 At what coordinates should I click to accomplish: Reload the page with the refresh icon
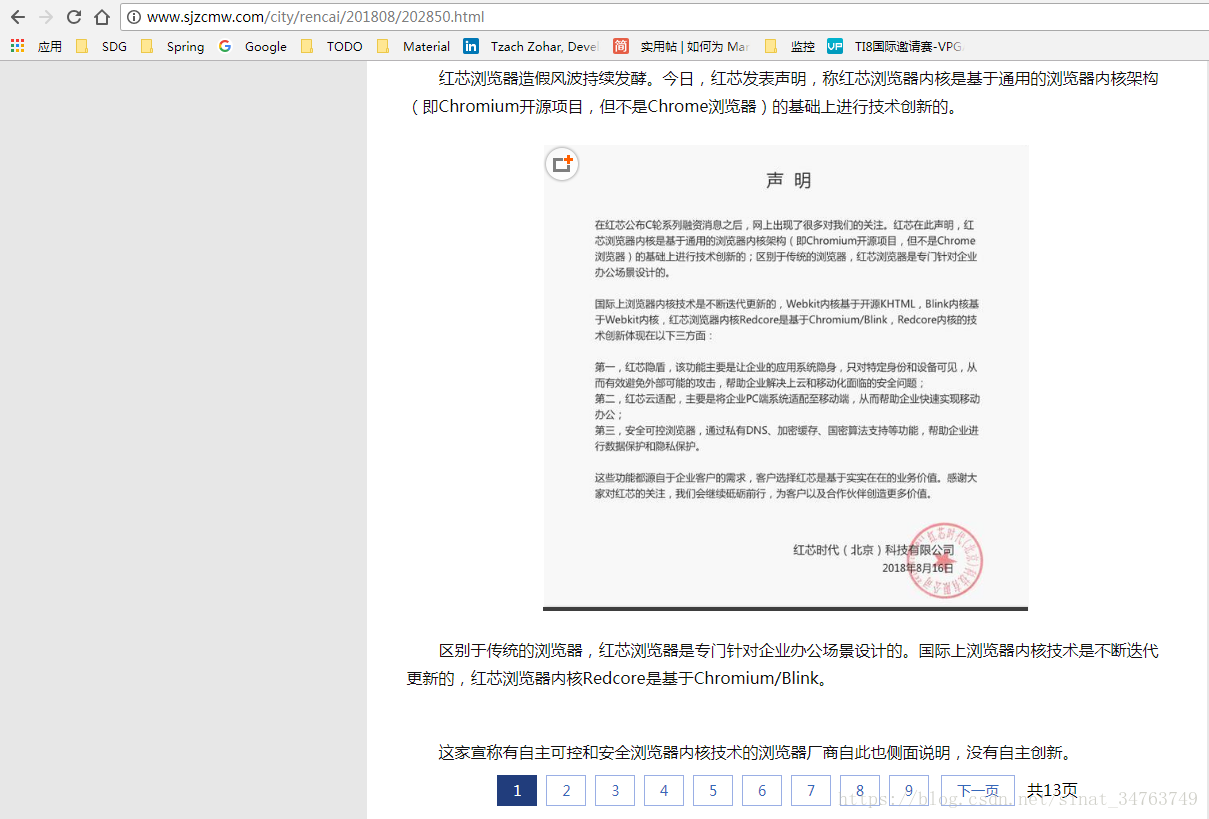pyautogui.click(x=74, y=17)
